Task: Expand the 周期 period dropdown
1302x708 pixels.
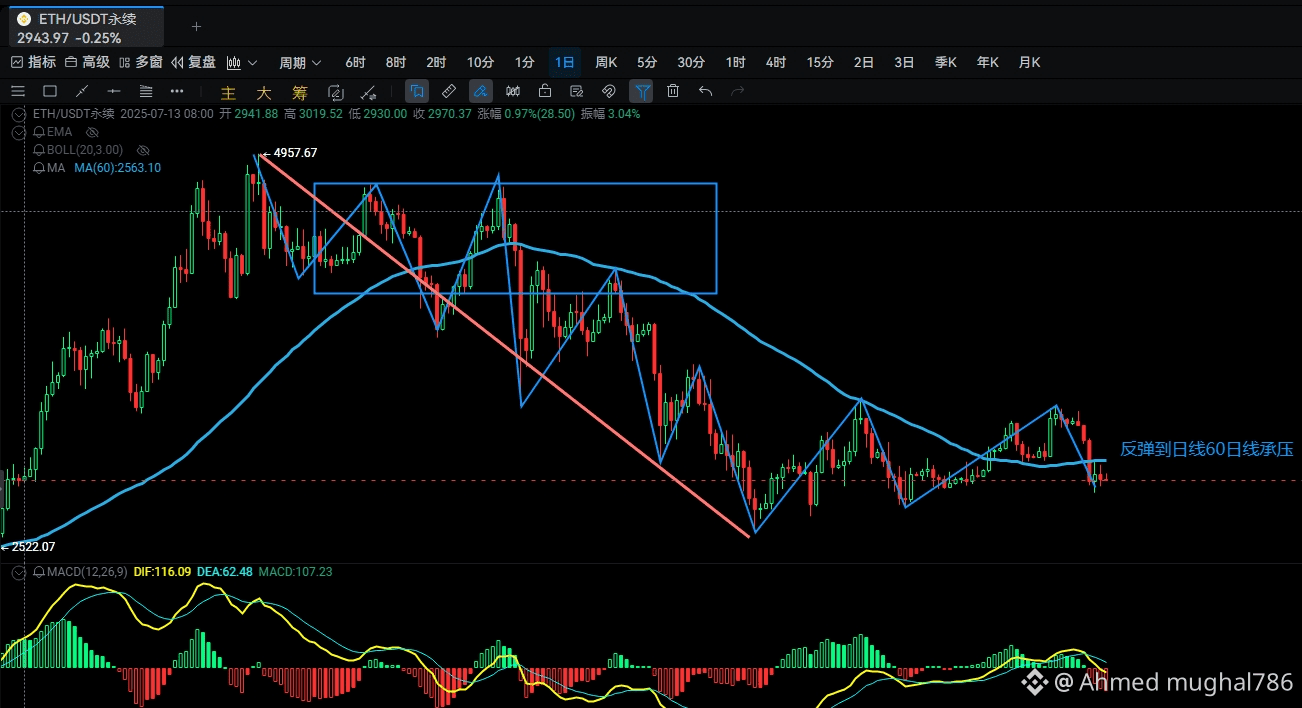Action: (300, 62)
